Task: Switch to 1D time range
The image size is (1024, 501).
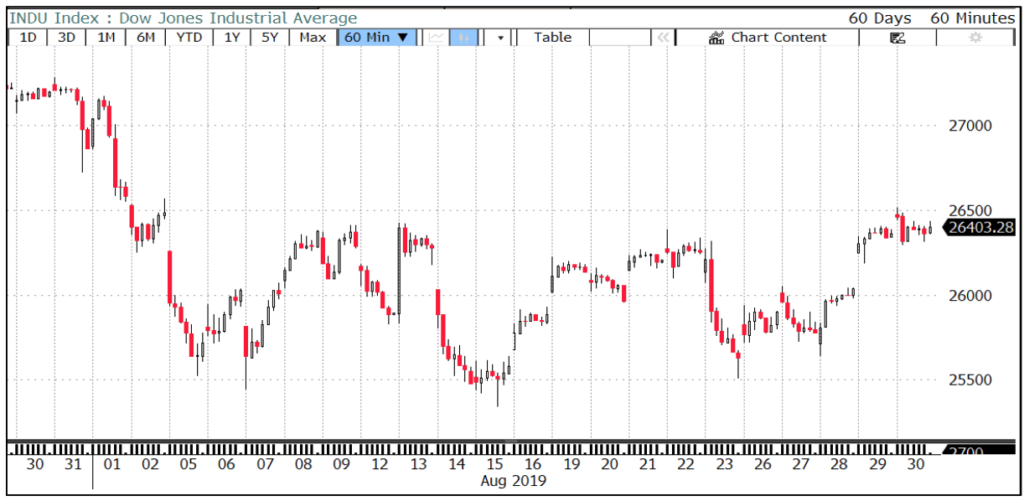Action: point(28,37)
